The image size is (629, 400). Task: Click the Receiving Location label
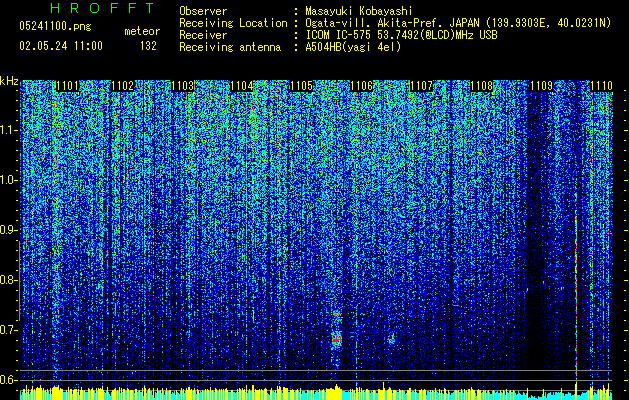tap(233, 23)
